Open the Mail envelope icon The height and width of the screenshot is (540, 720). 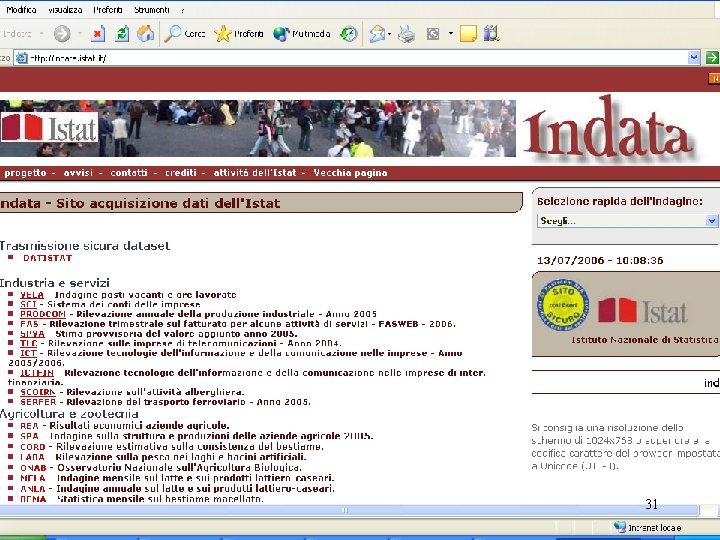377,34
